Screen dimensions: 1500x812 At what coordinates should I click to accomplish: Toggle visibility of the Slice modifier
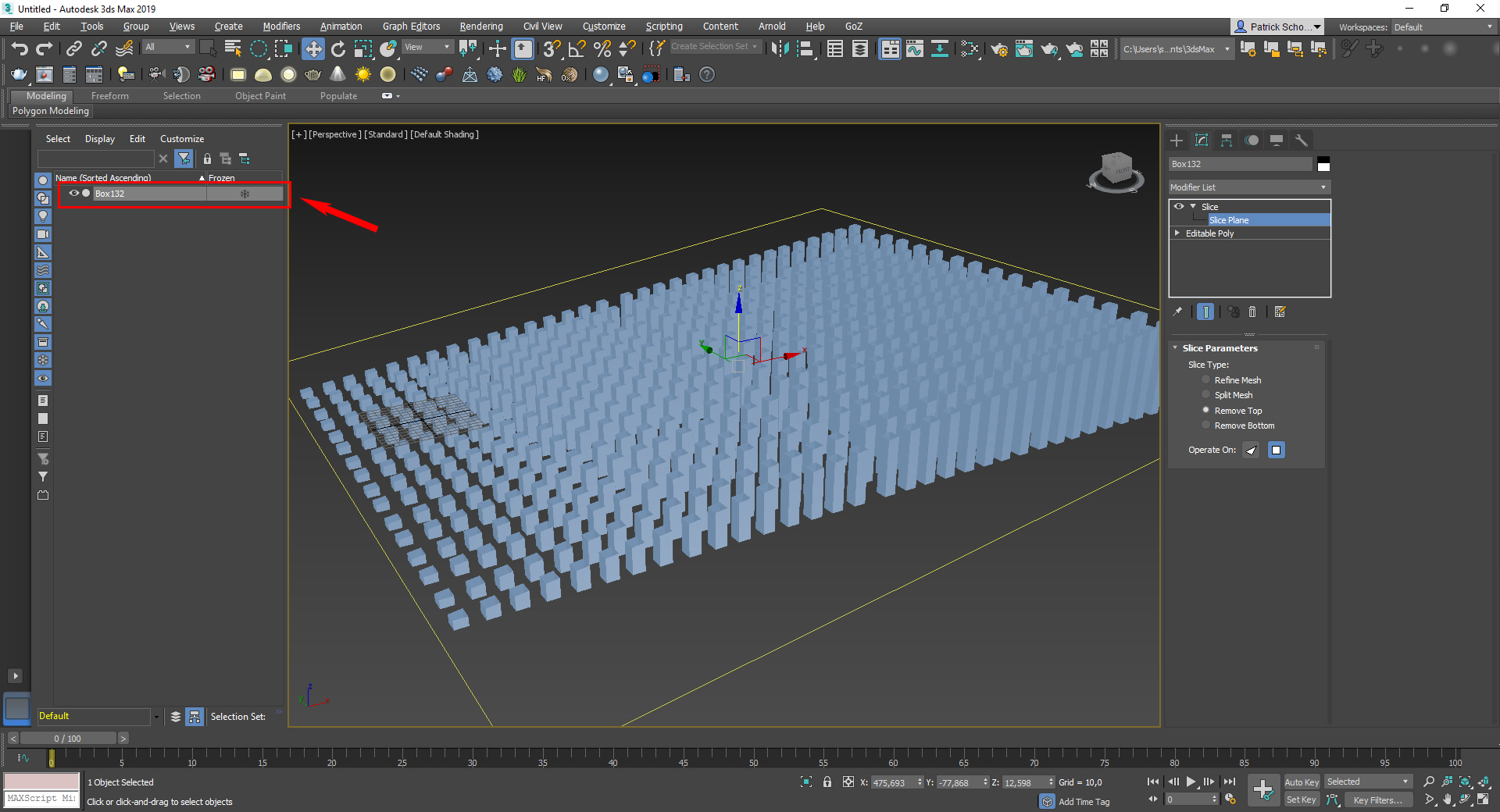1179,206
